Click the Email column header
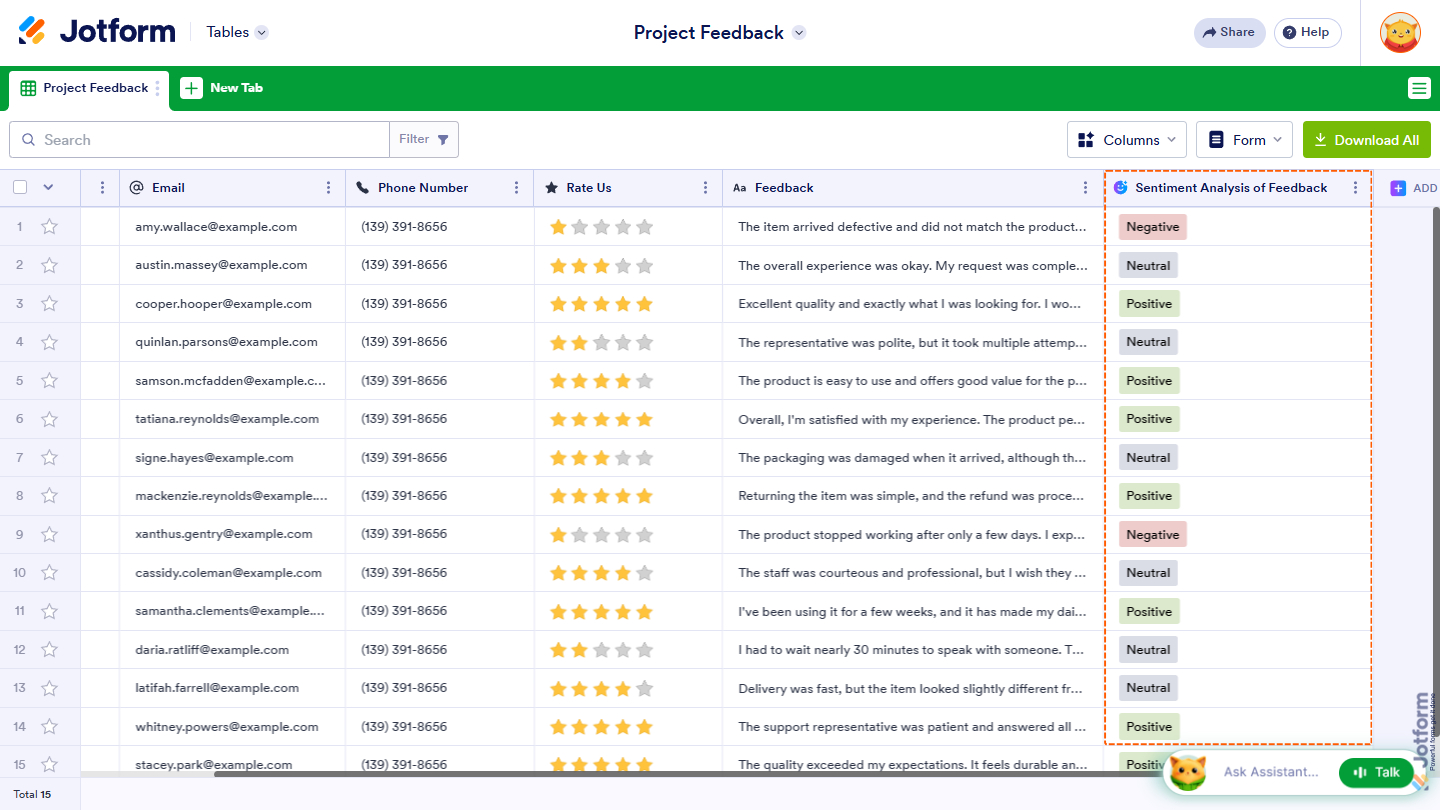Screen dimensions: 1440x810 (x=232, y=188)
